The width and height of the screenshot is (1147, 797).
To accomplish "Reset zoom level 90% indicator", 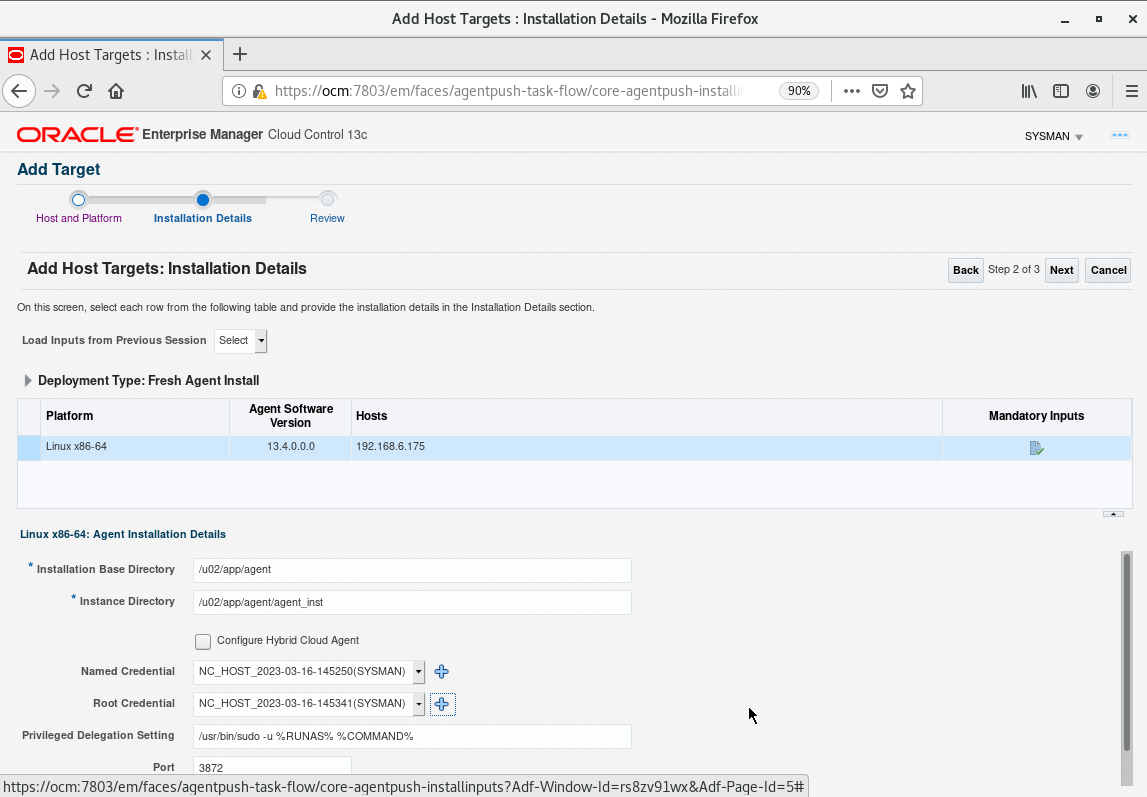I will coord(799,91).
